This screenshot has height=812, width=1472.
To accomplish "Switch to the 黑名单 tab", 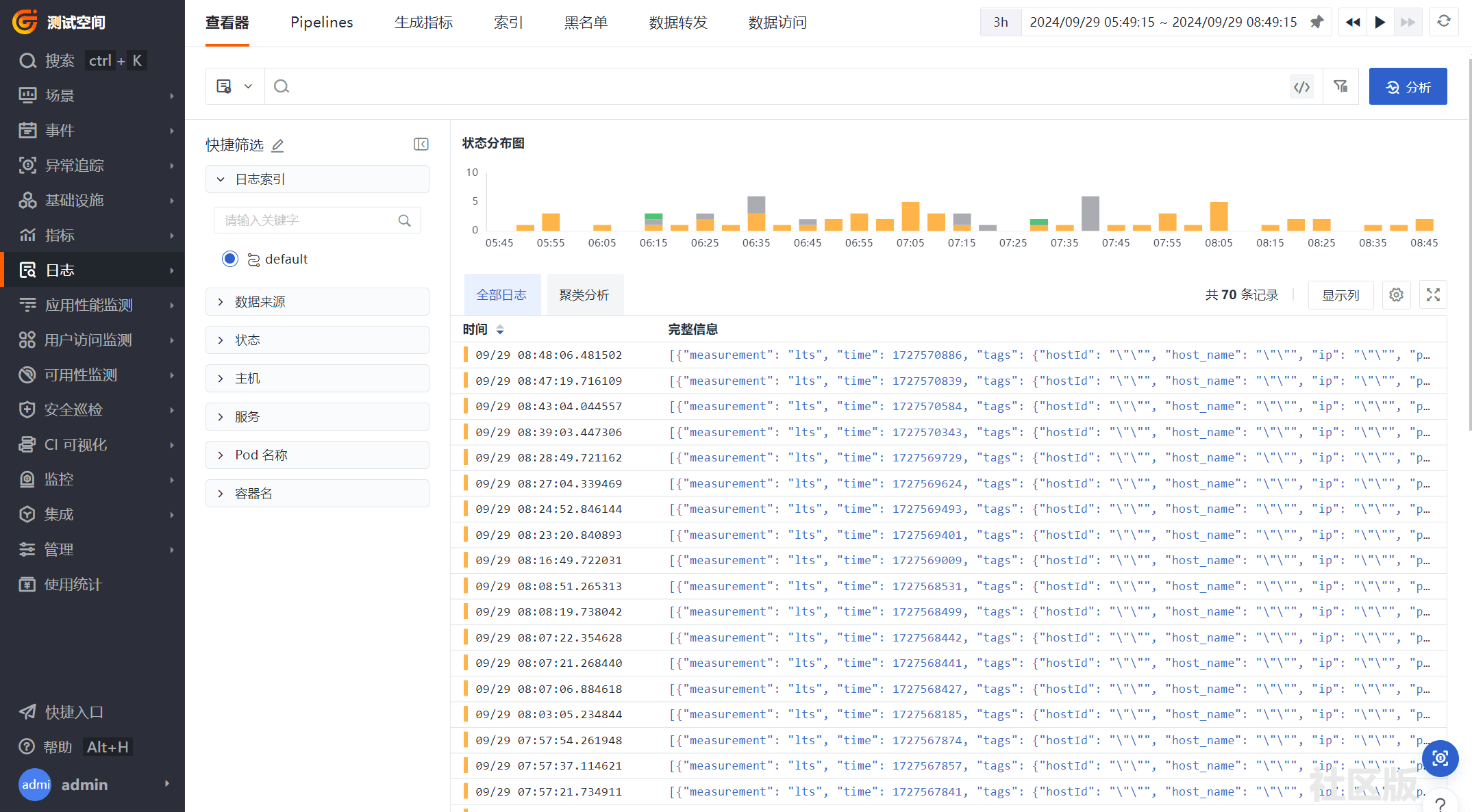I will [586, 23].
